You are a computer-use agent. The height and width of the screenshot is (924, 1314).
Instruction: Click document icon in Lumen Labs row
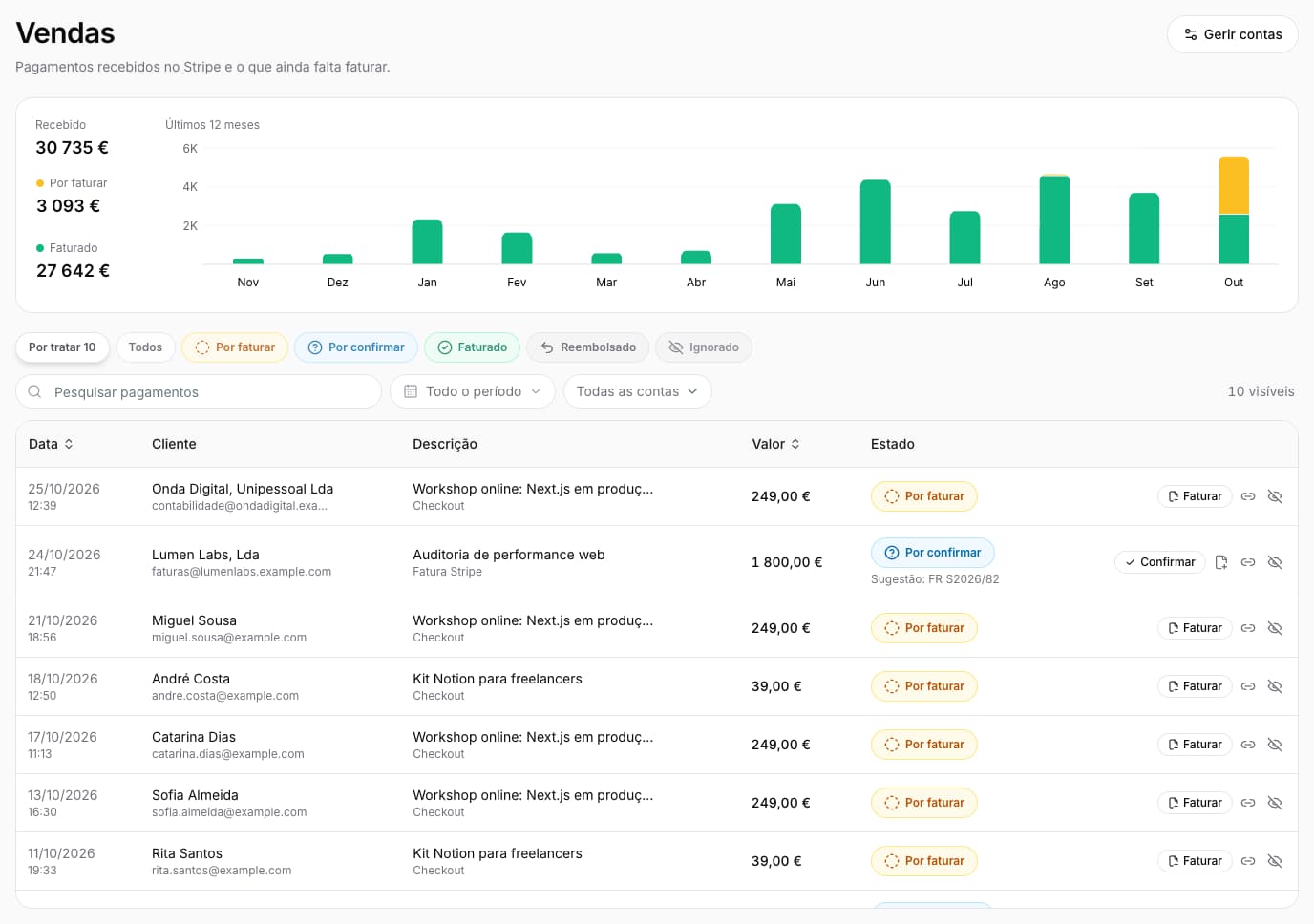[x=1221, y=562]
